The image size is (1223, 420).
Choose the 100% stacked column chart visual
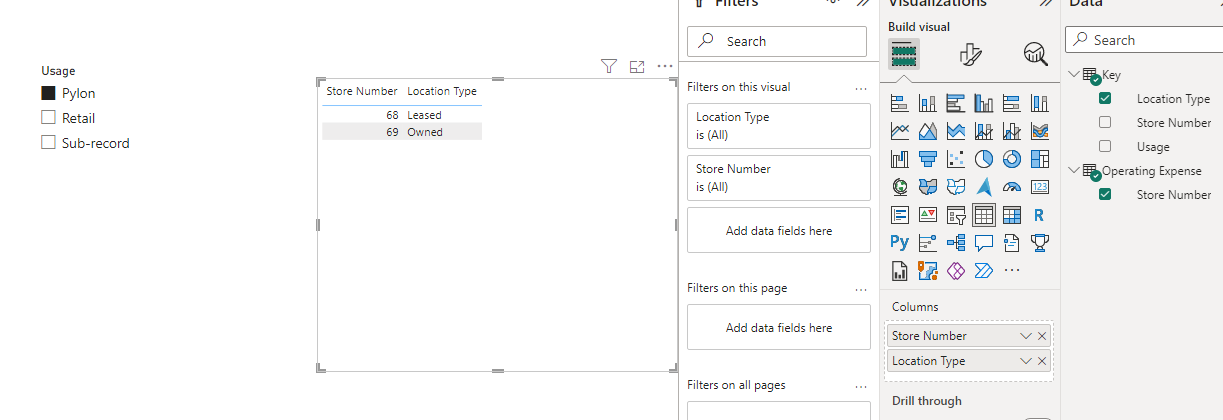pyautogui.click(x=1039, y=103)
